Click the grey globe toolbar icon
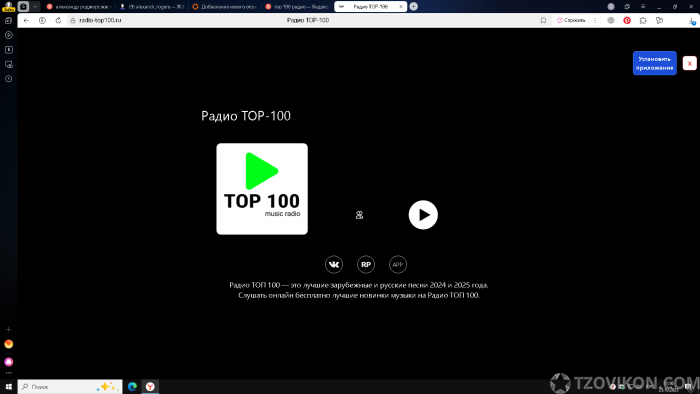700x394 pixels. (611, 21)
